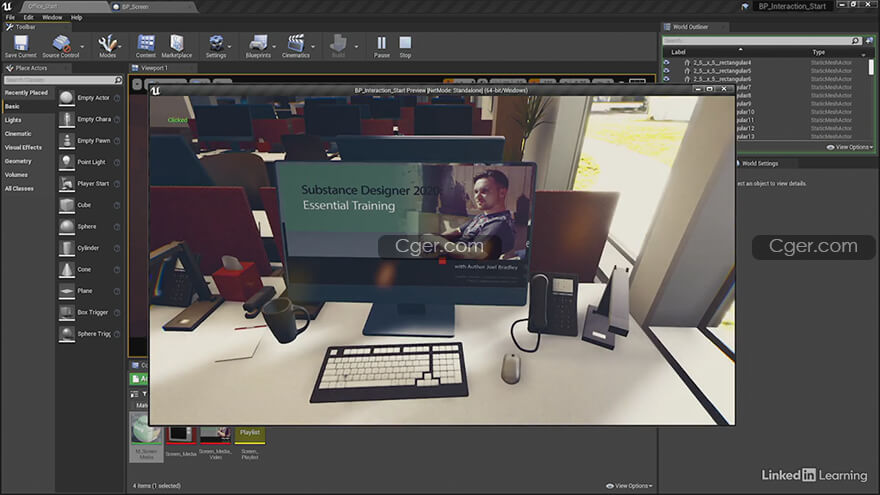Sort outliner by Label column header
The image size is (880, 495).
[679, 52]
